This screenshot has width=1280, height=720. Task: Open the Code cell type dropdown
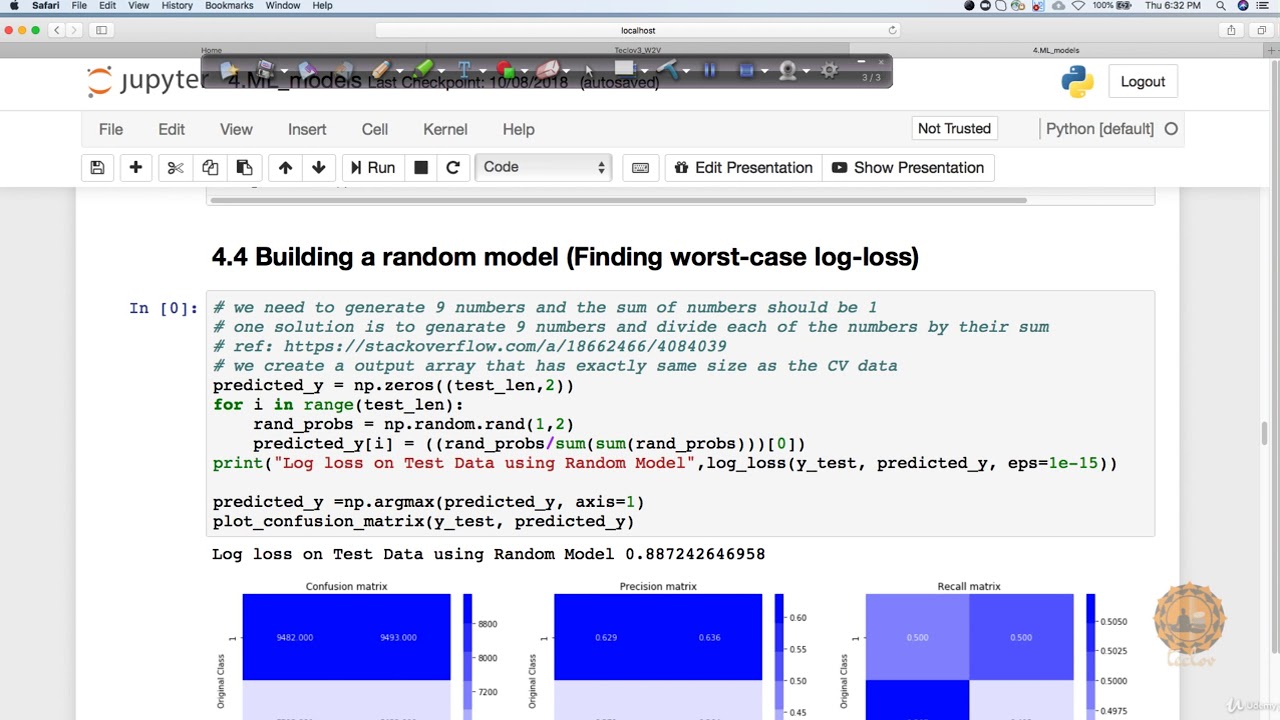[543, 167]
